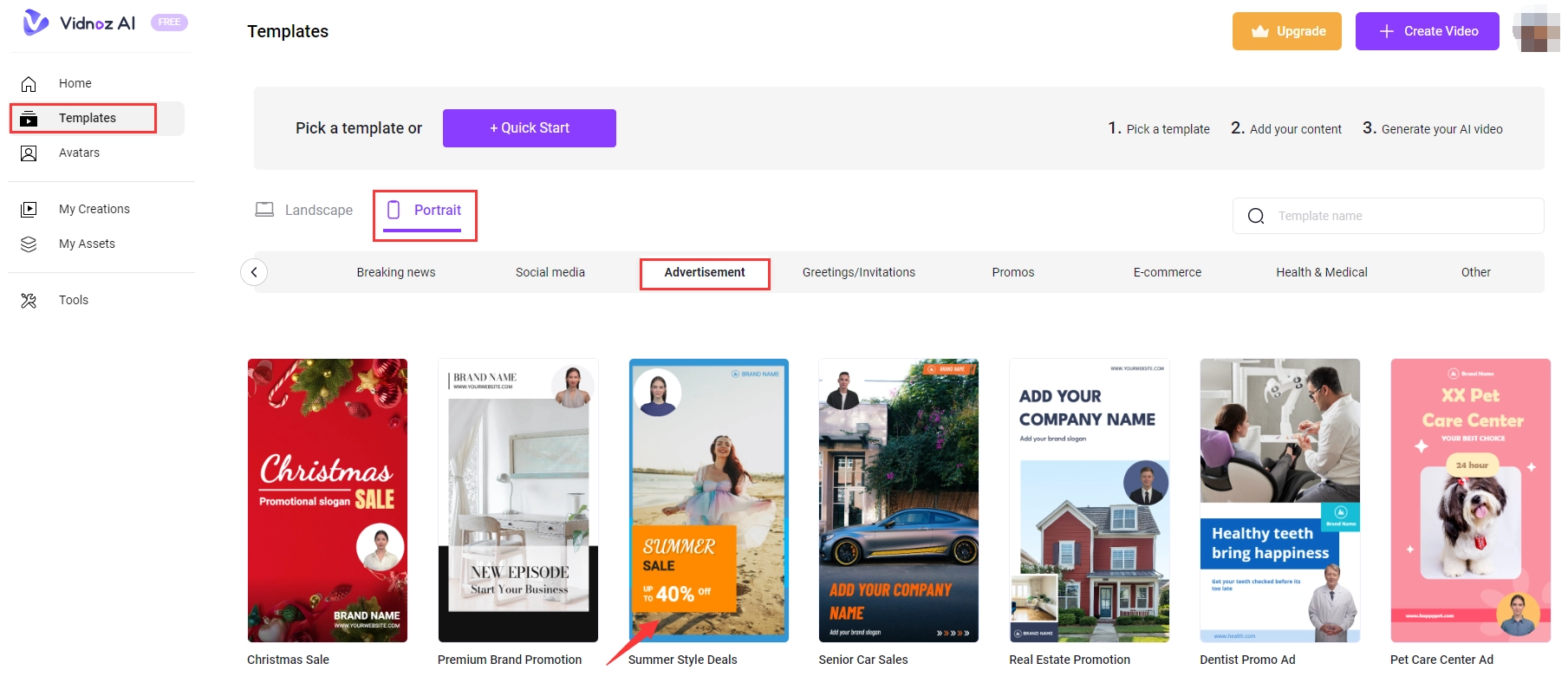Select the Portrait orientation tab
Image resolution: width=1568 pixels, height=683 pixels.
425,211
